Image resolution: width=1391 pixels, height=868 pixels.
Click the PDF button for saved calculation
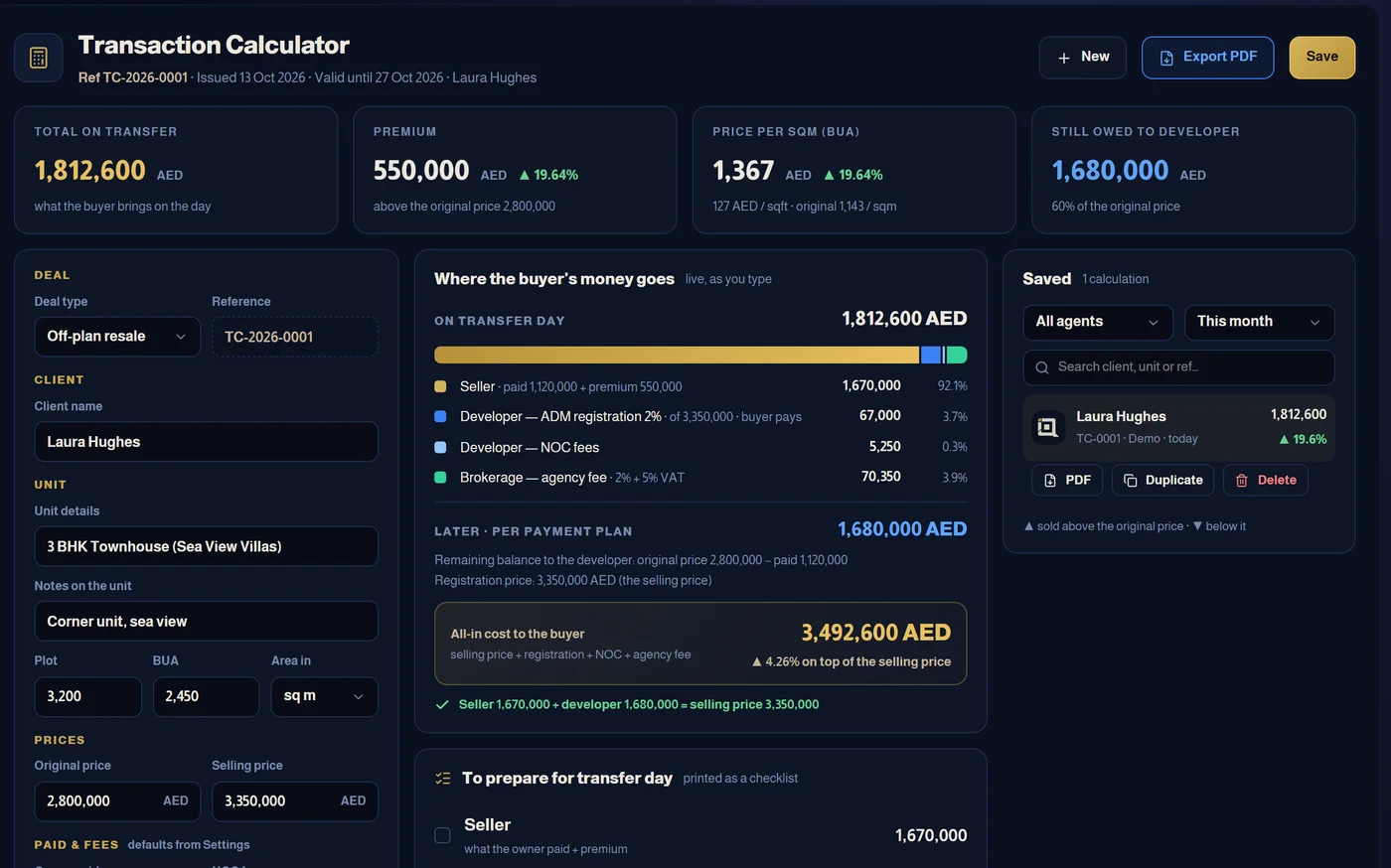(x=1067, y=481)
